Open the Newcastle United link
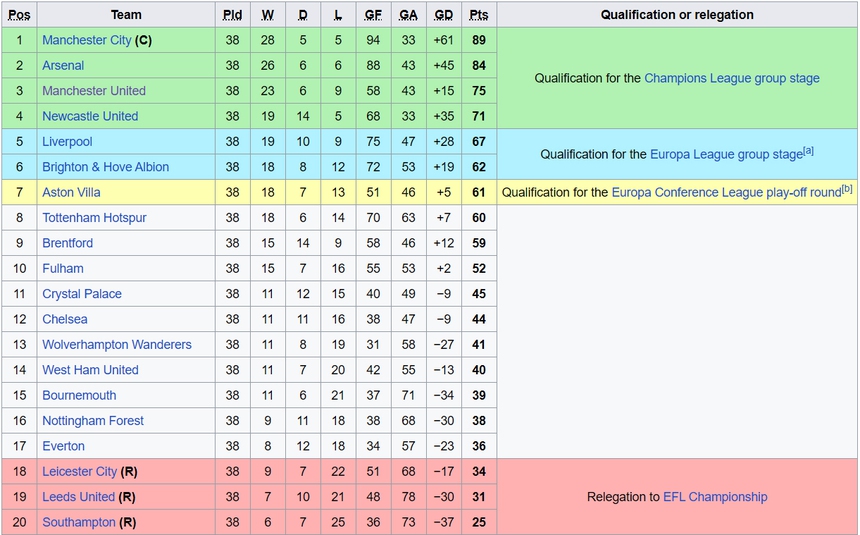 pyautogui.click(x=90, y=116)
